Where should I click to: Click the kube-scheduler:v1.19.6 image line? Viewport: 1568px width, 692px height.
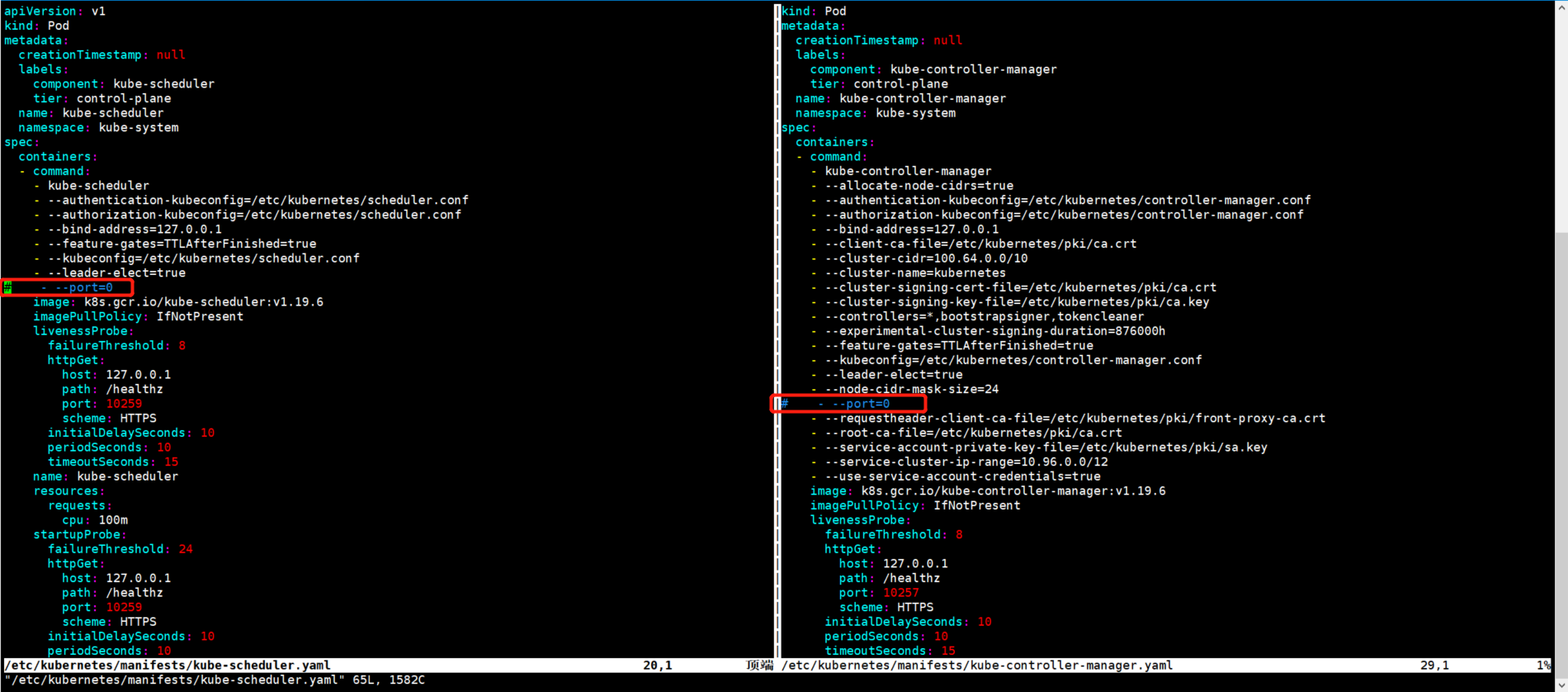[178, 301]
